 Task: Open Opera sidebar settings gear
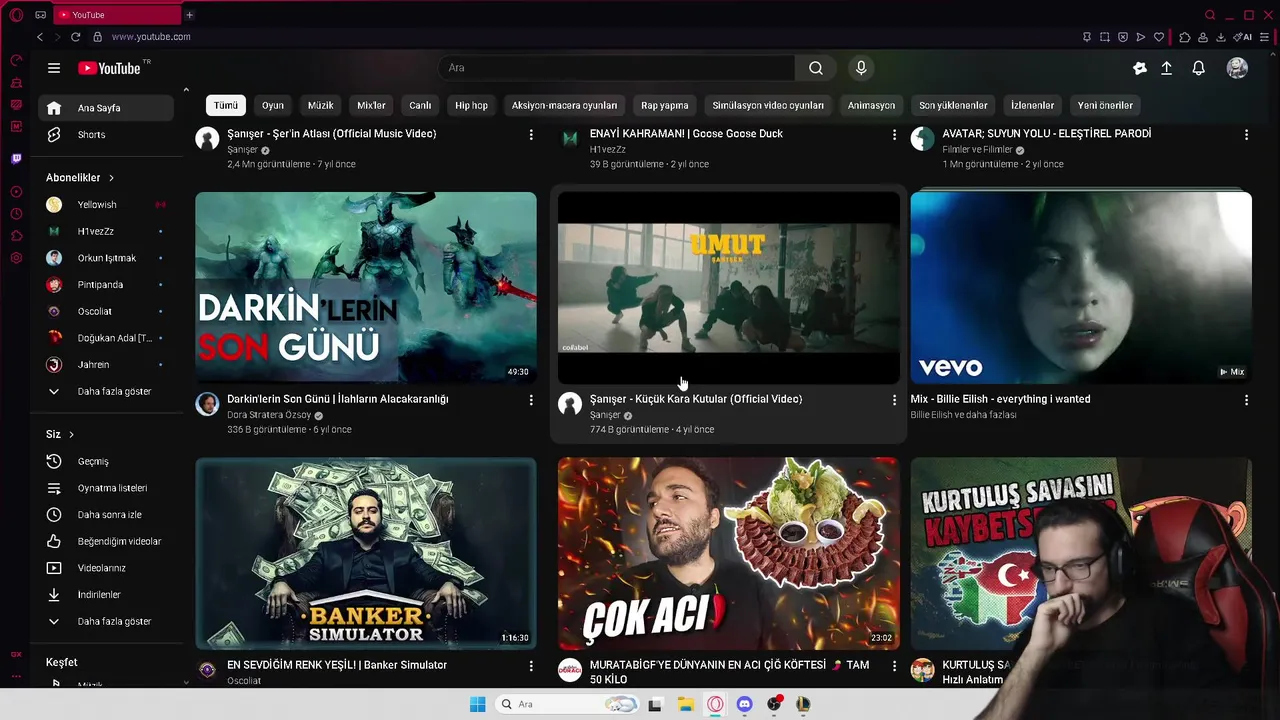pos(16,258)
